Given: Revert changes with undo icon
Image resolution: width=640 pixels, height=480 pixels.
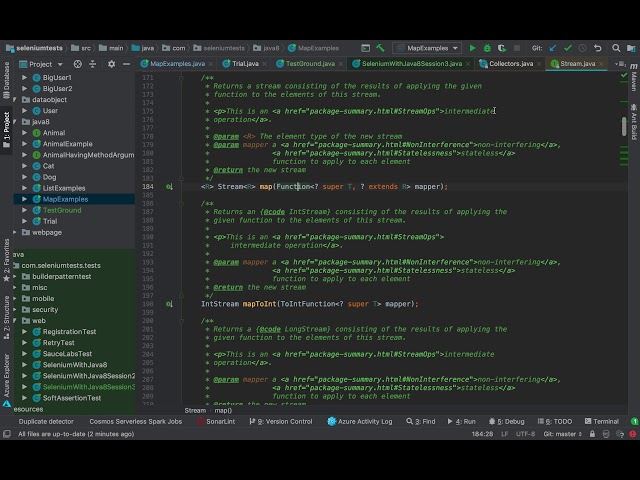Looking at the screenshot, I should 598,48.
